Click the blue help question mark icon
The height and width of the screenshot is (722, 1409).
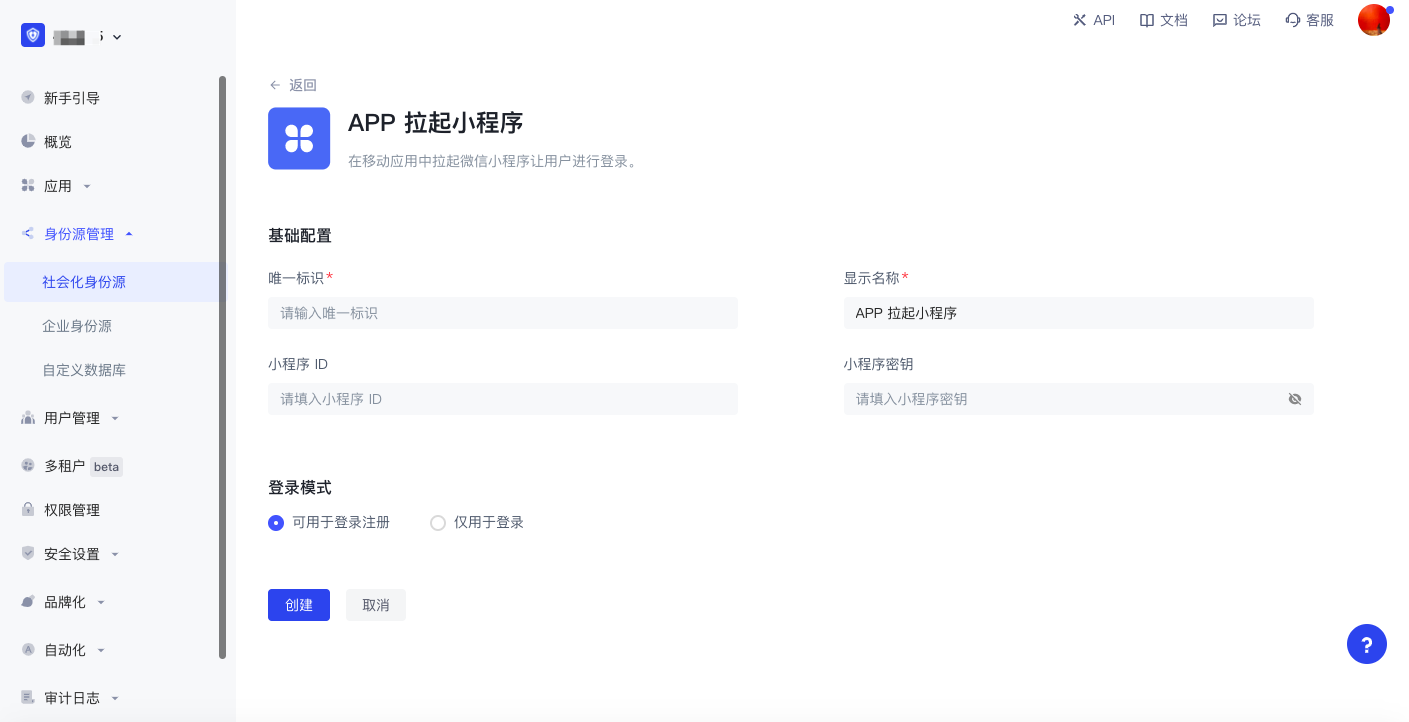tap(1366, 644)
